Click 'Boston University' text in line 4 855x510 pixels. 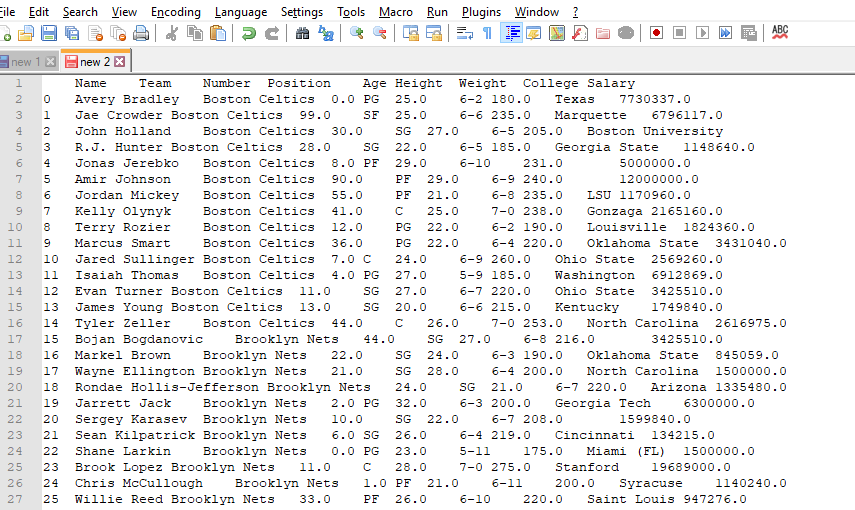(x=655, y=131)
